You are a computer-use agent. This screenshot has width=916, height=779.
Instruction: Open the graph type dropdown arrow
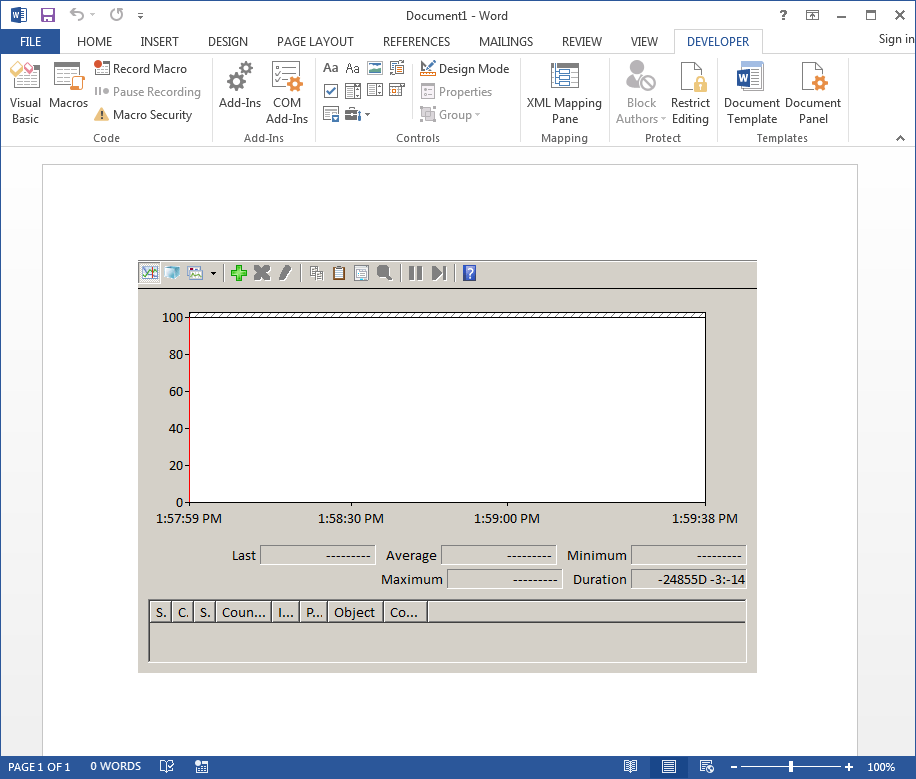click(x=213, y=274)
